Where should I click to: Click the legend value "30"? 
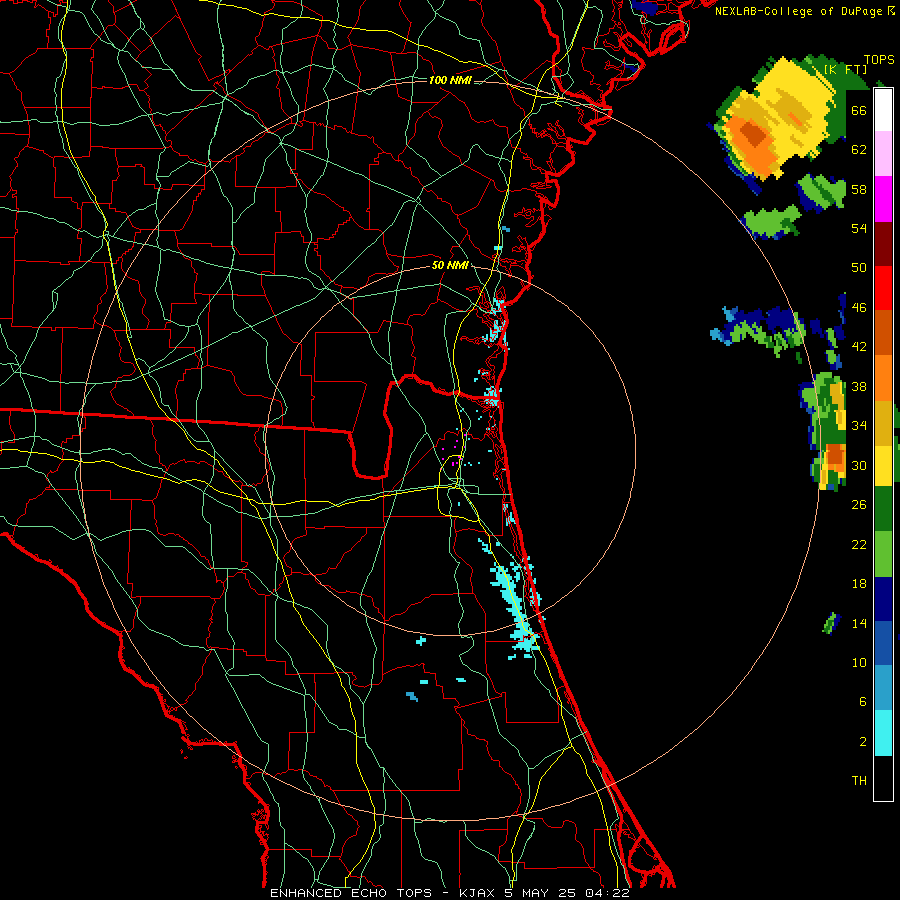pyautogui.click(x=859, y=465)
